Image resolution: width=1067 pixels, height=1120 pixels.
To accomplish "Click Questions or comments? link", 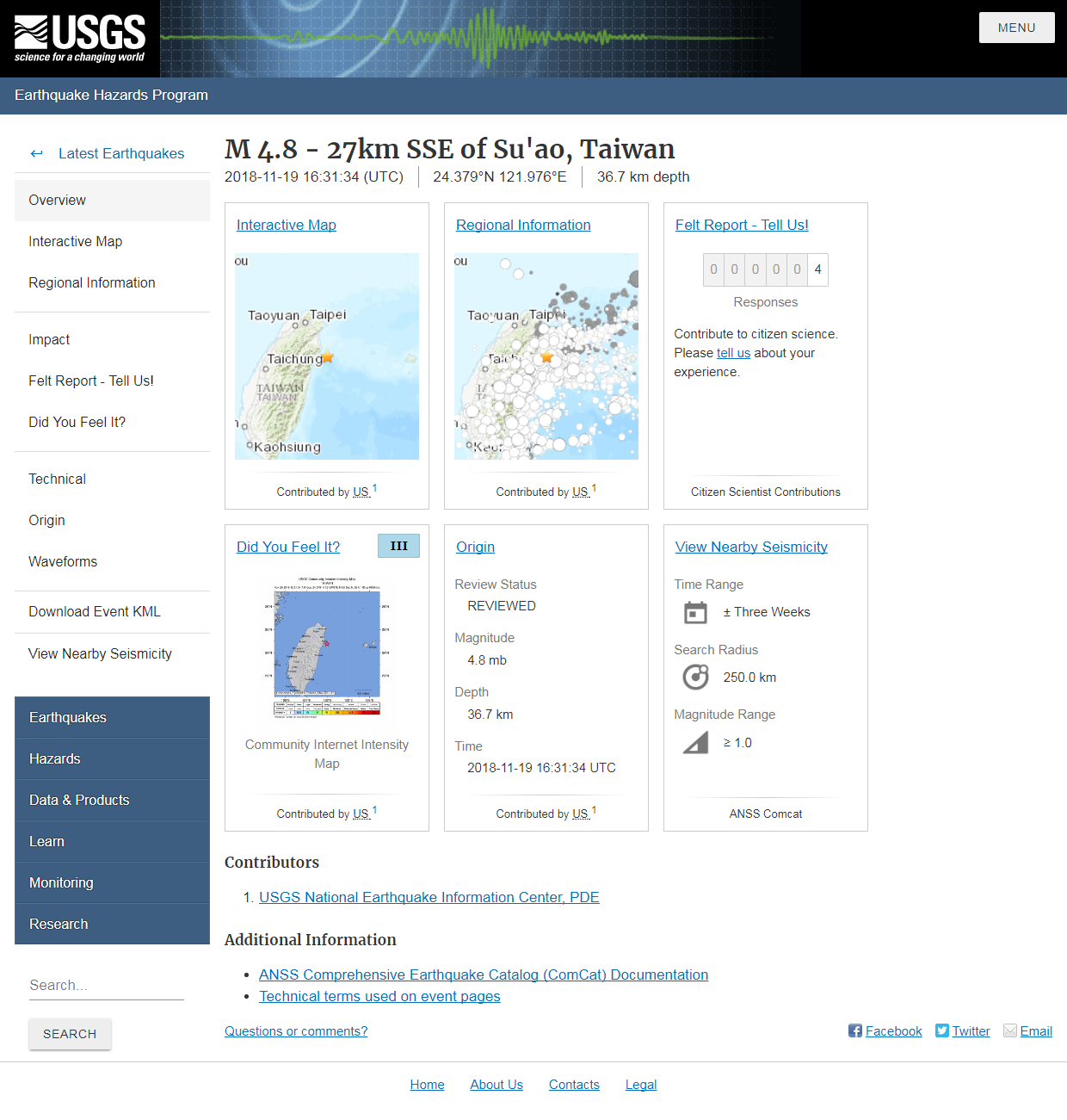I will pyautogui.click(x=296, y=1031).
